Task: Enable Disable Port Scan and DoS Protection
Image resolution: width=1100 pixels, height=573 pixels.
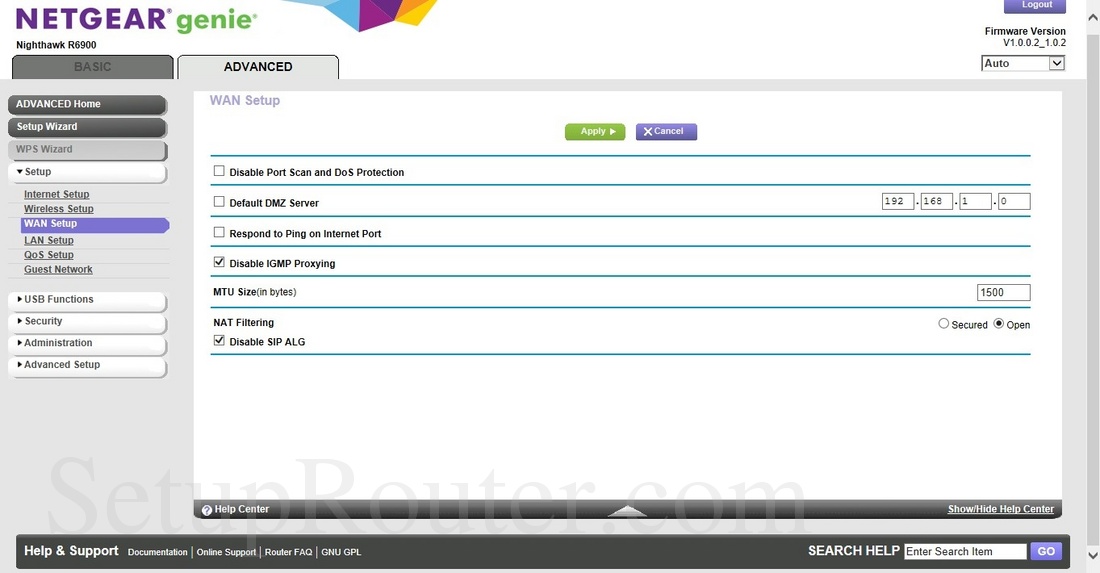Action: pos(219,171)
